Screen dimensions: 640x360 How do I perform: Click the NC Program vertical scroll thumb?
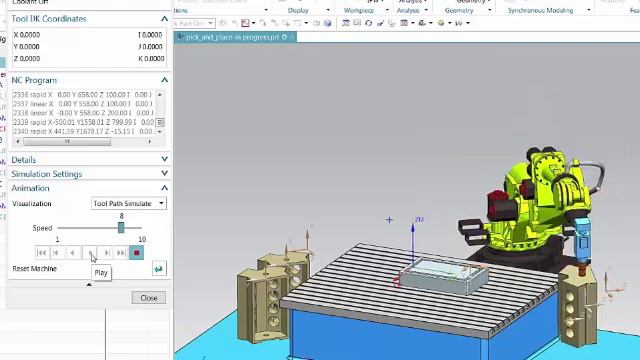pyautogui.click(x=160, y=122)
